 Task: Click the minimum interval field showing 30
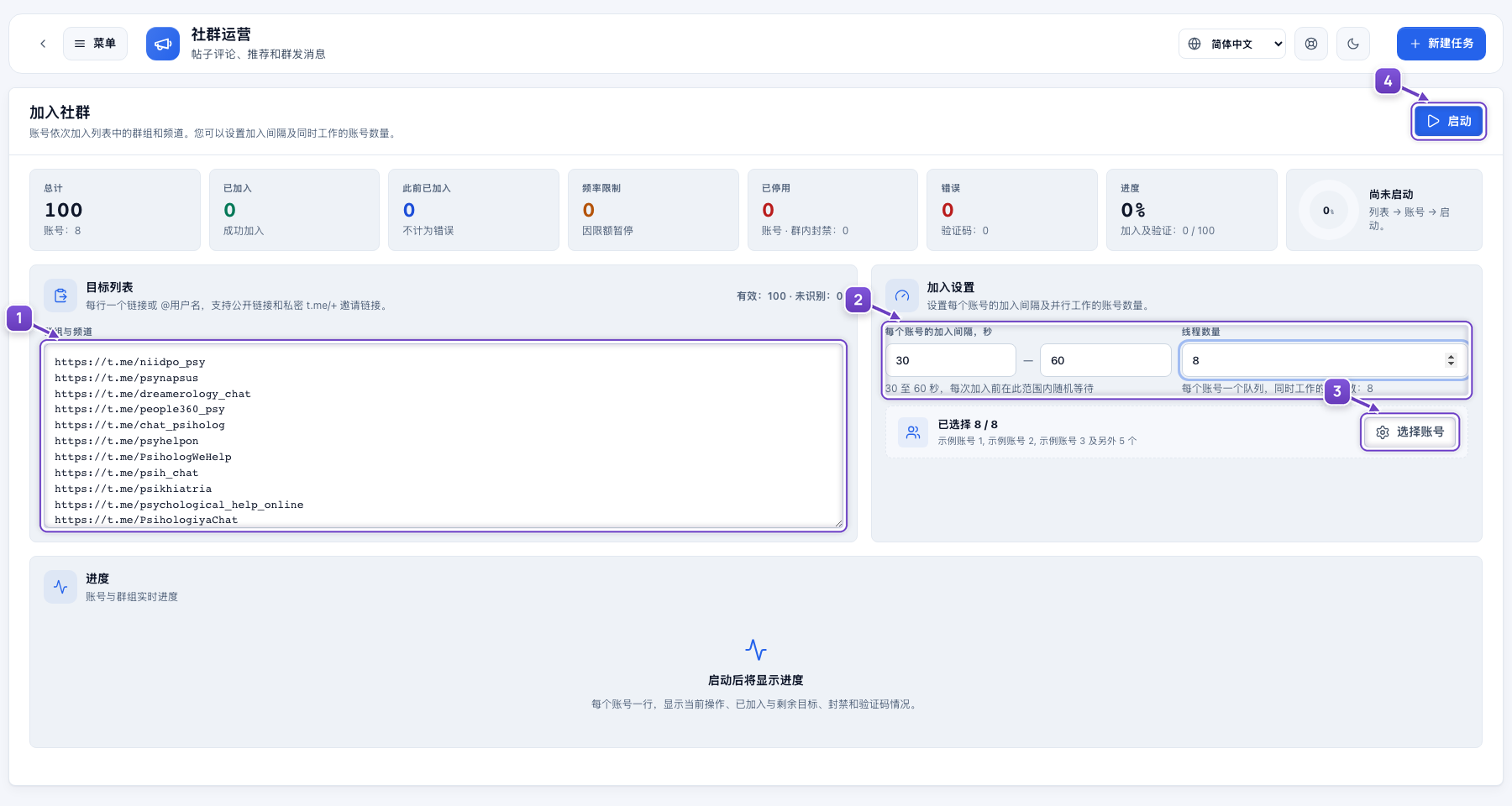pos(951,360)
